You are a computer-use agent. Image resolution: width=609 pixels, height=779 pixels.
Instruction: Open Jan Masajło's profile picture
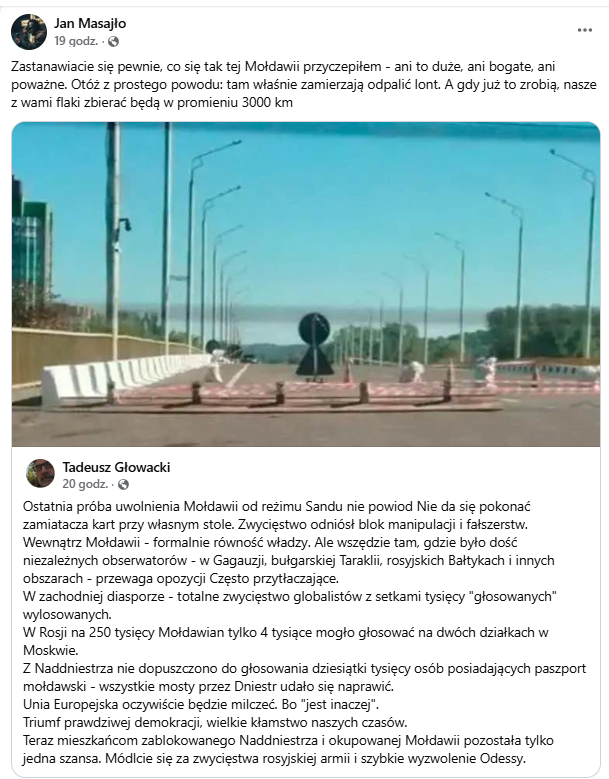[29, 32]
